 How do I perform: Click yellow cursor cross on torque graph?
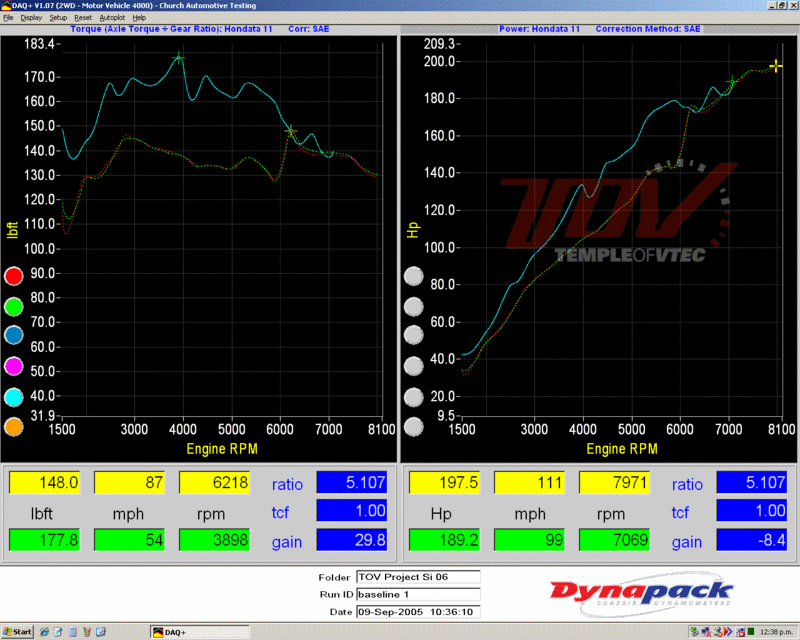tap(290, 132)
